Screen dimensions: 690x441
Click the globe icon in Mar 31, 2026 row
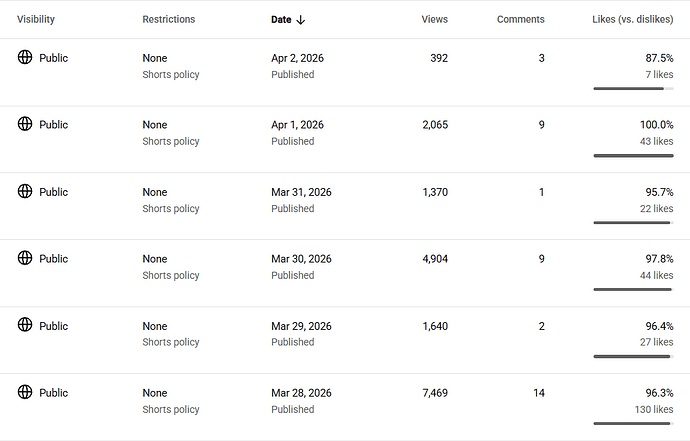tap(25, 191)
